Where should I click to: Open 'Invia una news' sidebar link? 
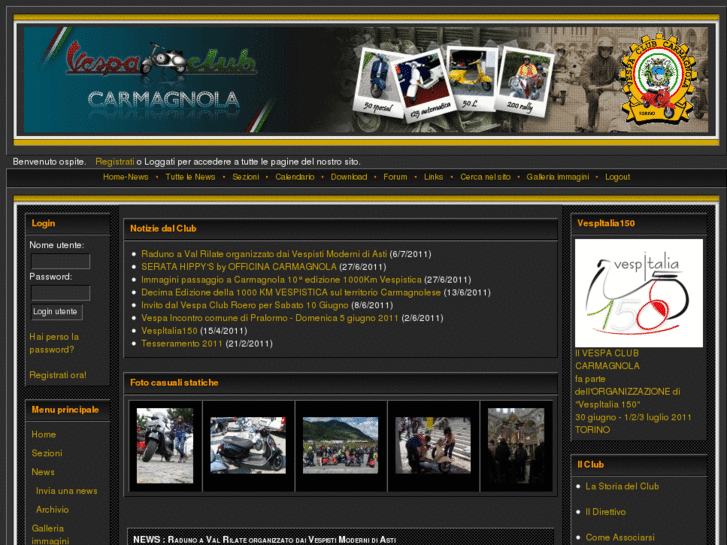pos(67,491)
